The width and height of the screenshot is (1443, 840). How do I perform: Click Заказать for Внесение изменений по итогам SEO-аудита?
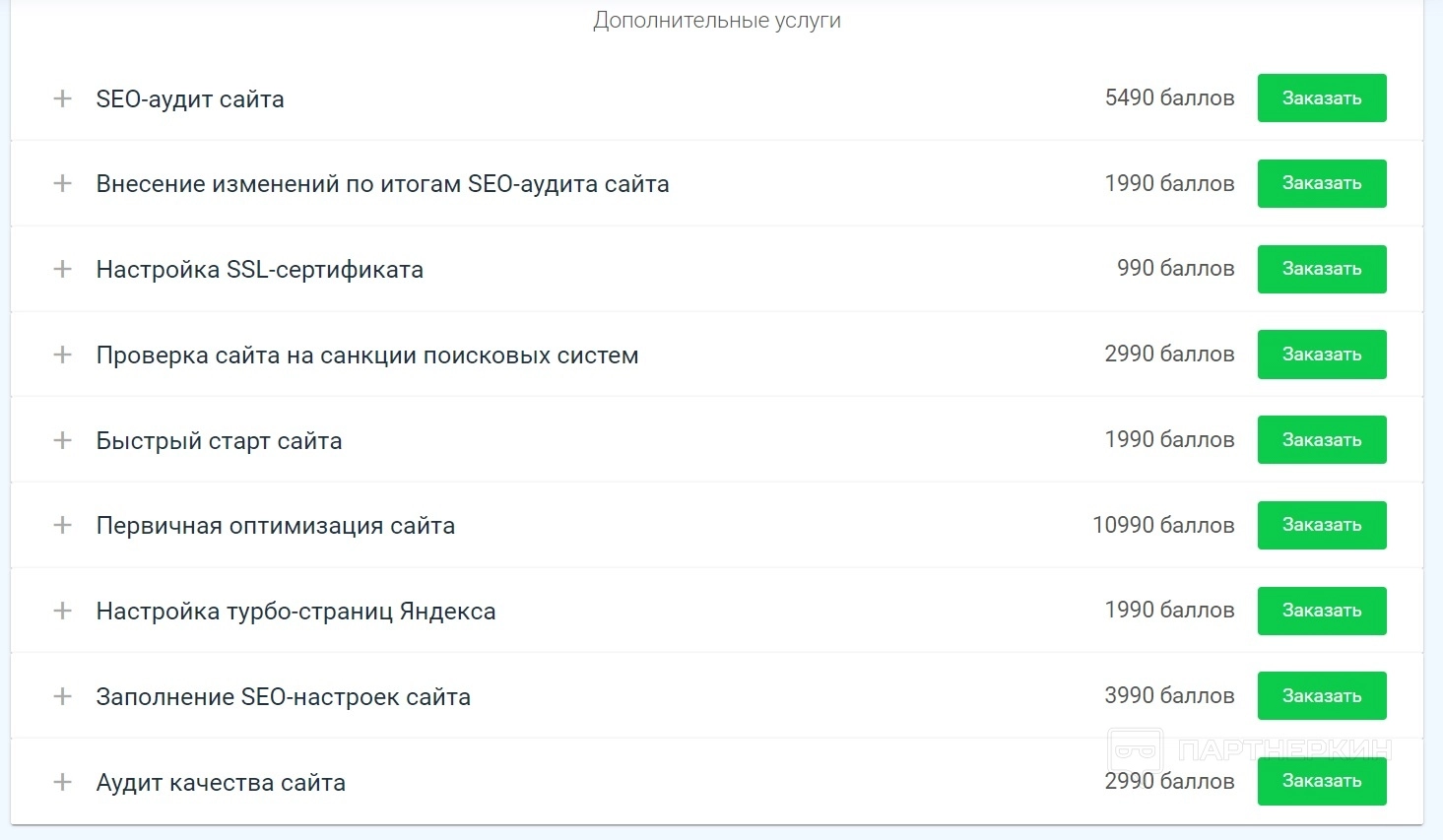pyautogui.click(x=1321, y=183)
